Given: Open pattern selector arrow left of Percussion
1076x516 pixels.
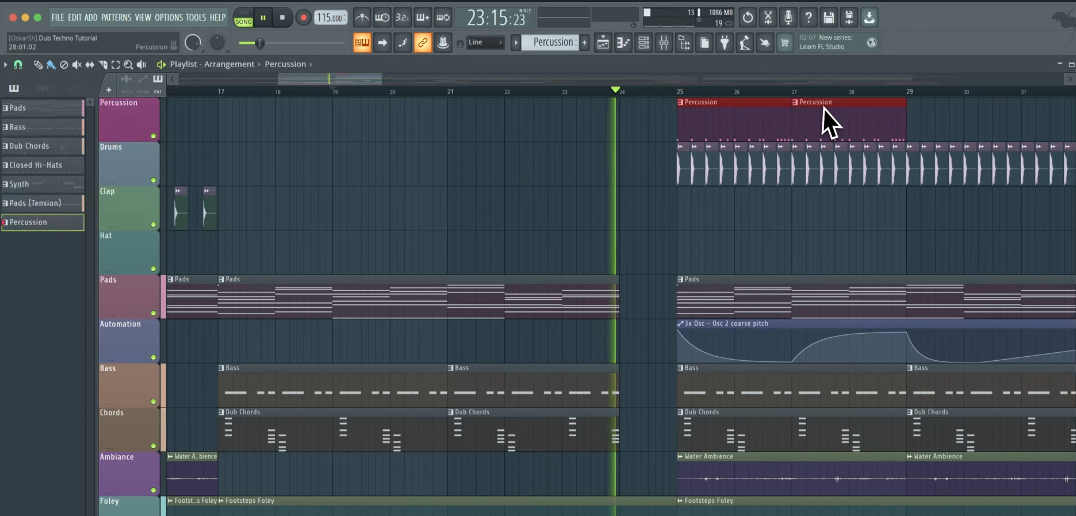Looking at the screenshot, I should (516, 43).
